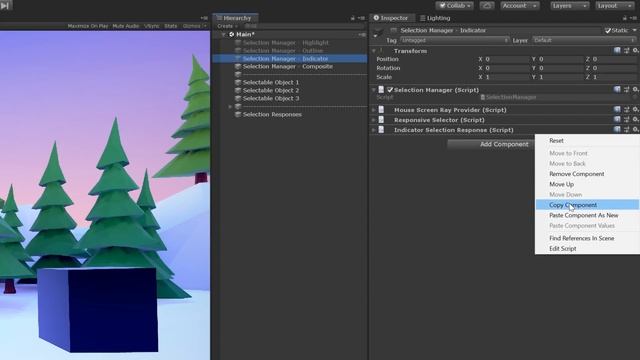Image resolution: width=640 pixels, height=360 pixels.
Task: Toggle the Inspector panel lock icon
Action: [624, 18]
